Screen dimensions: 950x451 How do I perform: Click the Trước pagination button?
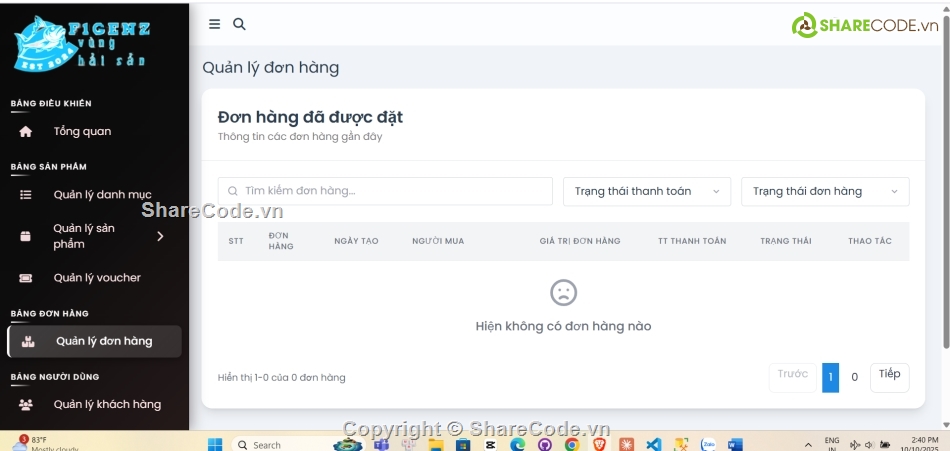point(792,376)
